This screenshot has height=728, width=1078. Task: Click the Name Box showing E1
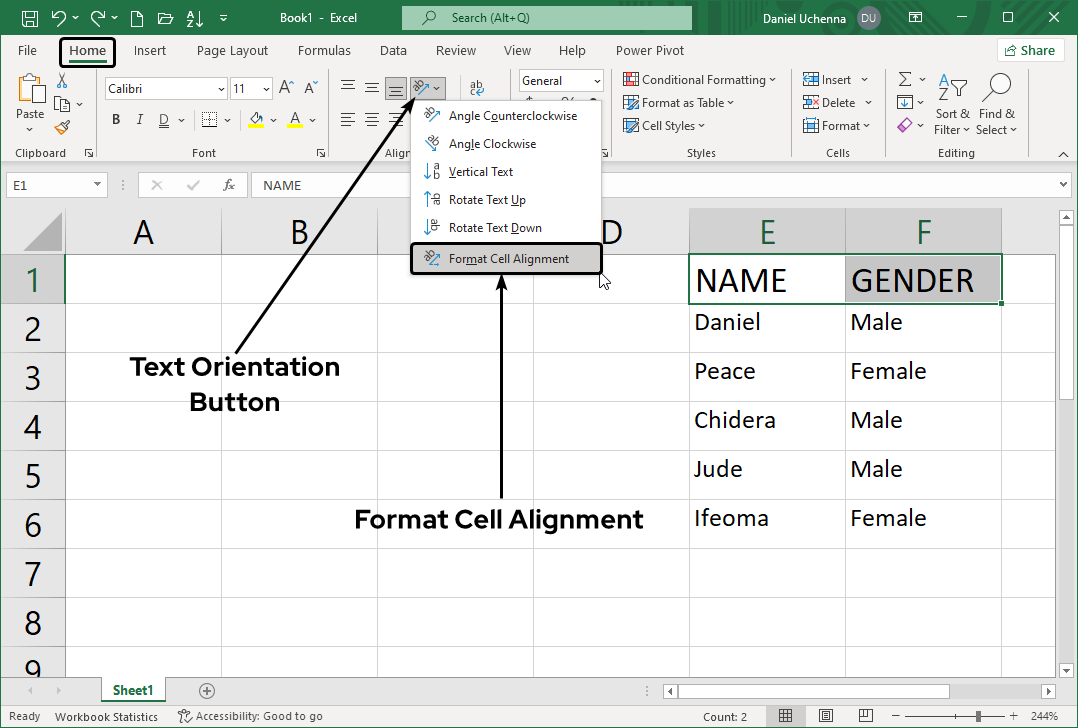tap(50, 185)
